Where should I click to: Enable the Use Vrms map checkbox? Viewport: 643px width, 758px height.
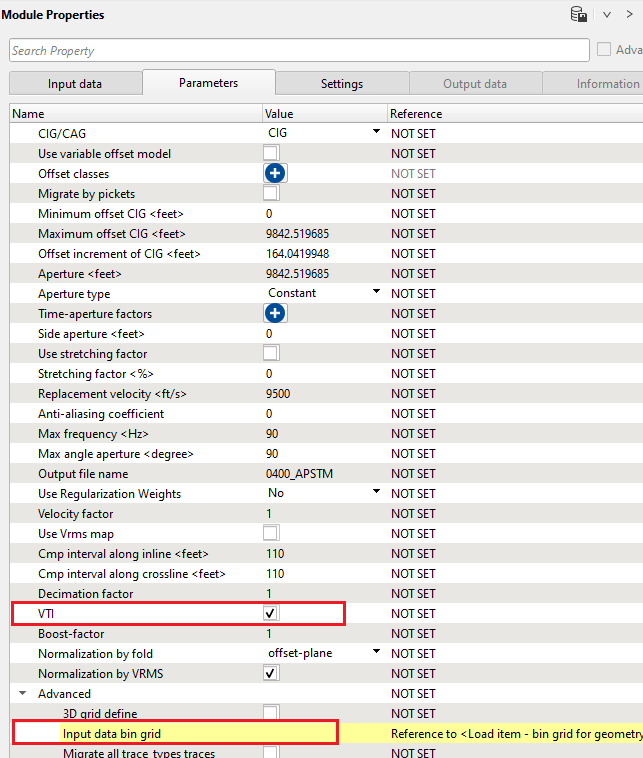[271, 533]
